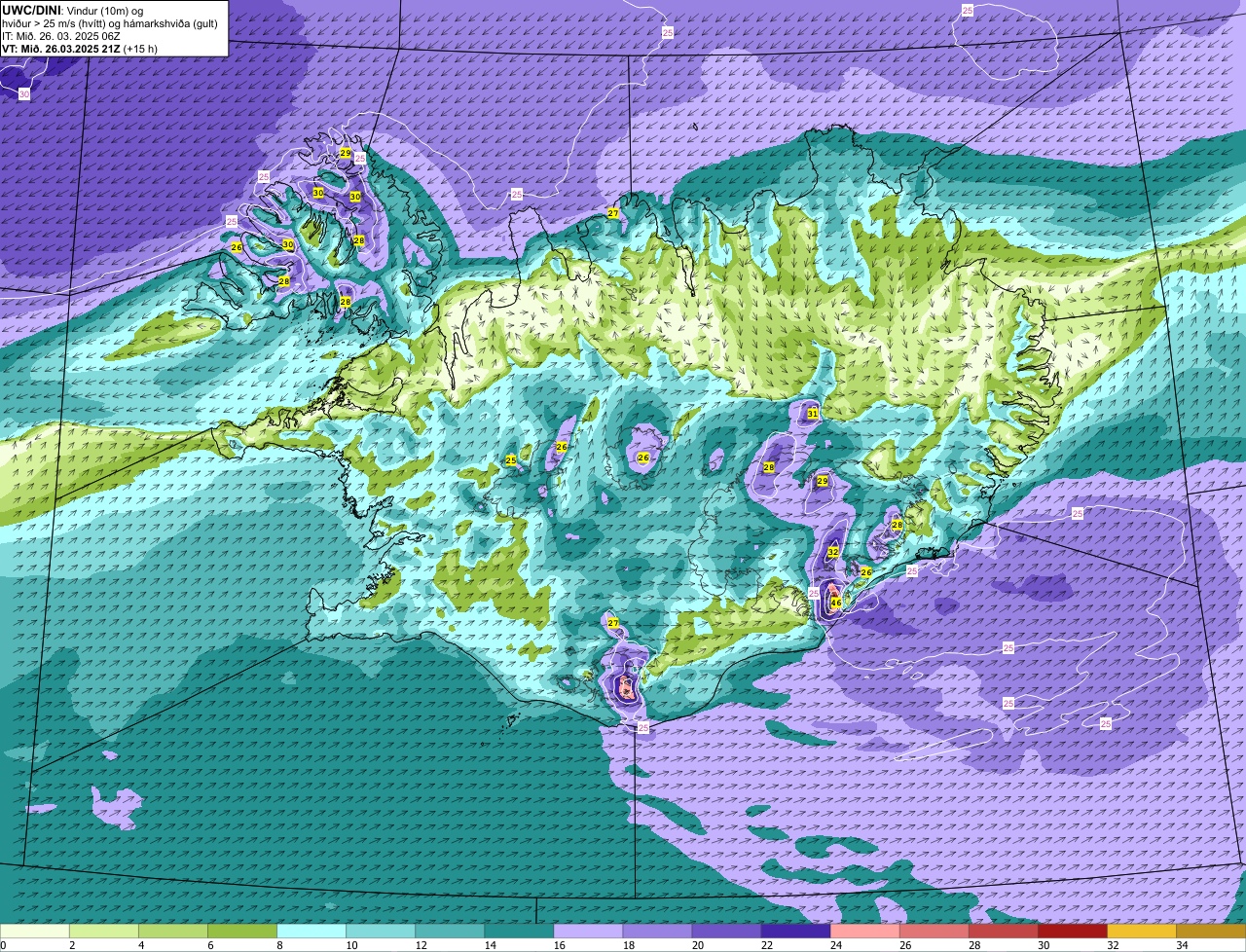
Task: Click the legend swatch between 26 and 28
Action: (934, 931)
